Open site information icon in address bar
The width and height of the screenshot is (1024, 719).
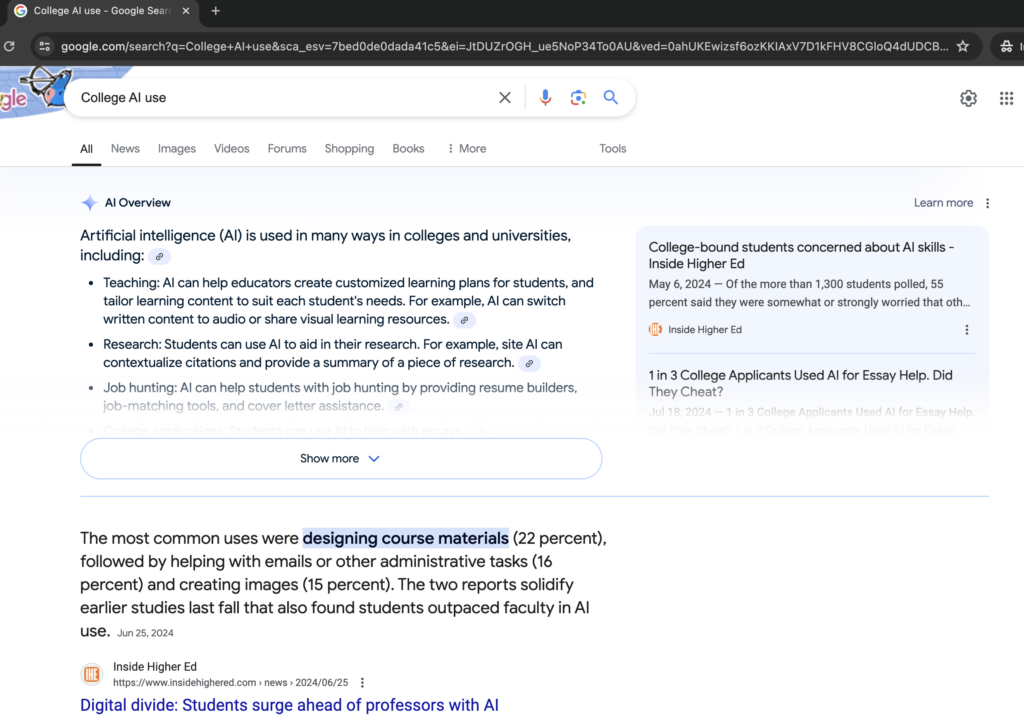[x=44, y=46]
